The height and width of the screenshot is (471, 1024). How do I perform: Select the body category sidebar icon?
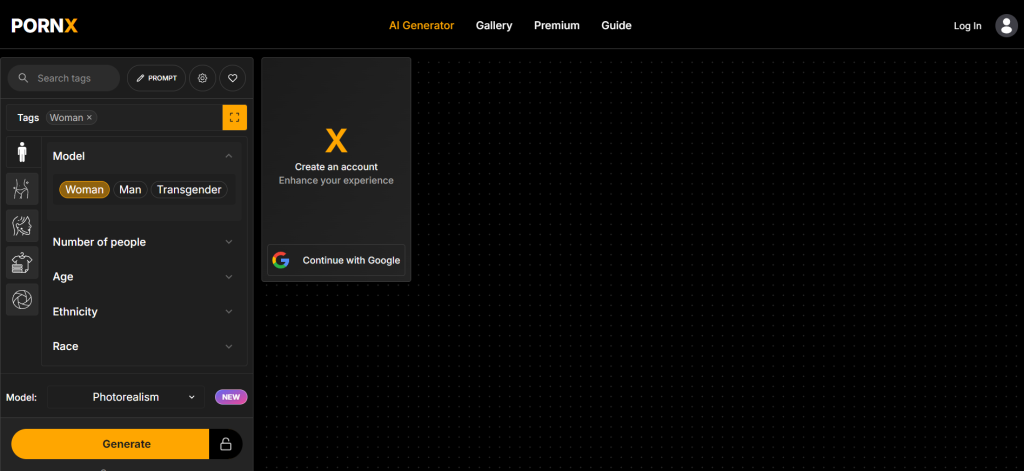coord(22,188)
